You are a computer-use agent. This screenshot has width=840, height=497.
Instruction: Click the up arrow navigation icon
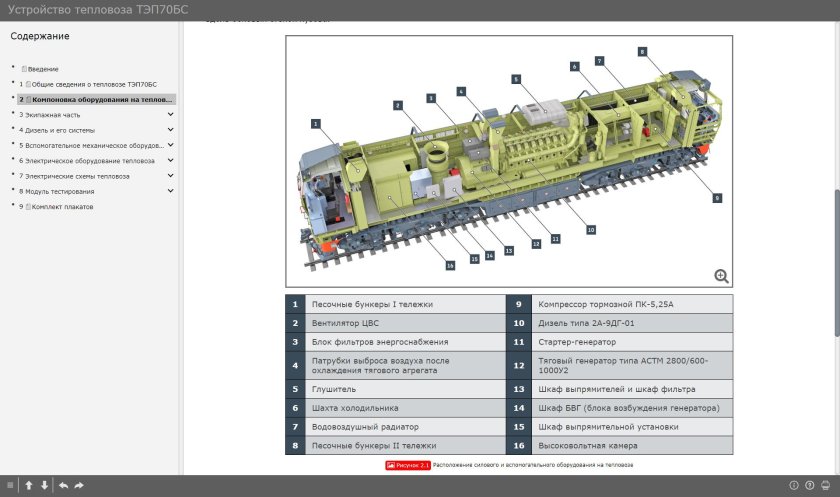click(29, 485)
